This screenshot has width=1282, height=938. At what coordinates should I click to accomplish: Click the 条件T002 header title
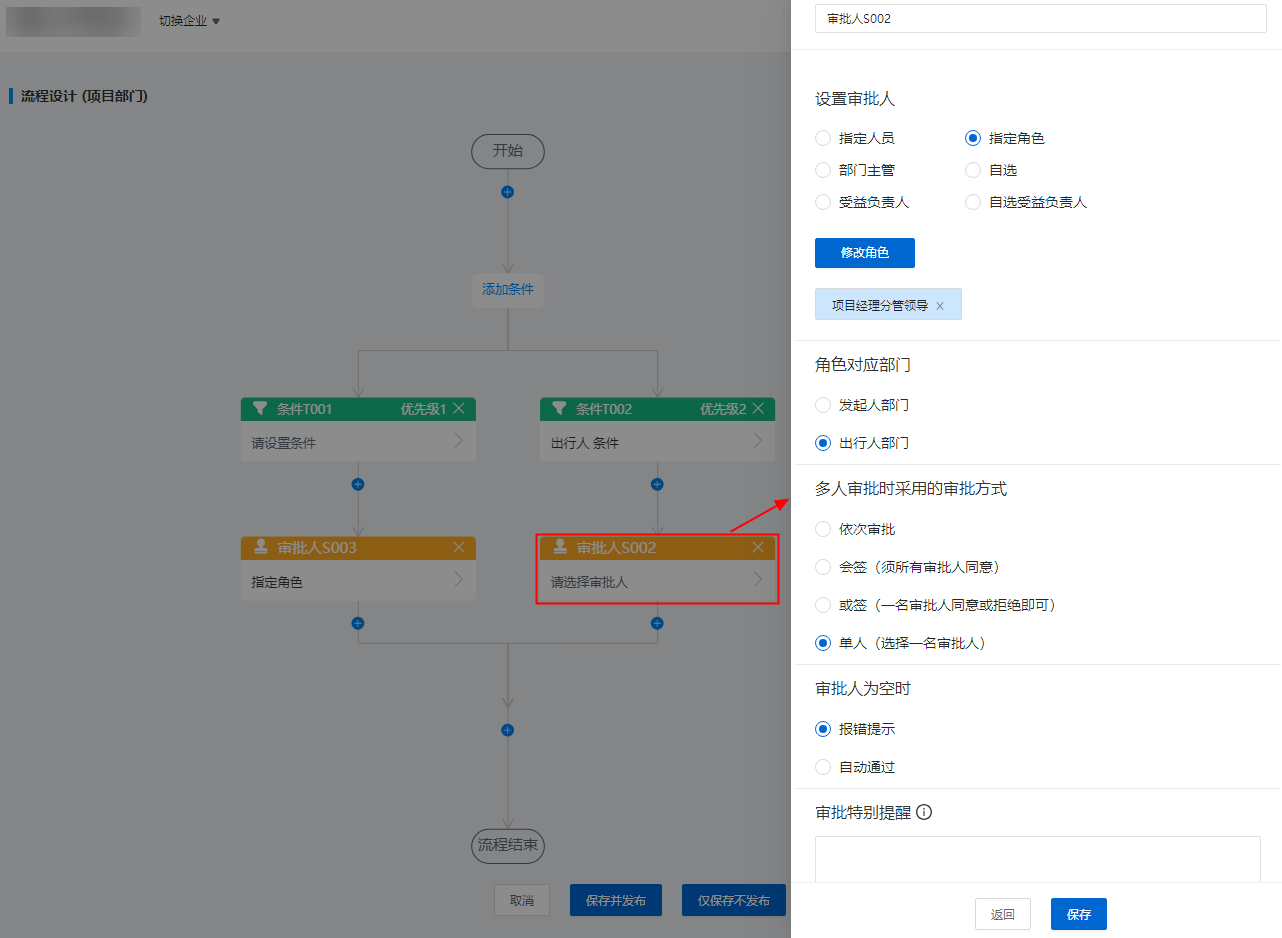click(604, 409)
